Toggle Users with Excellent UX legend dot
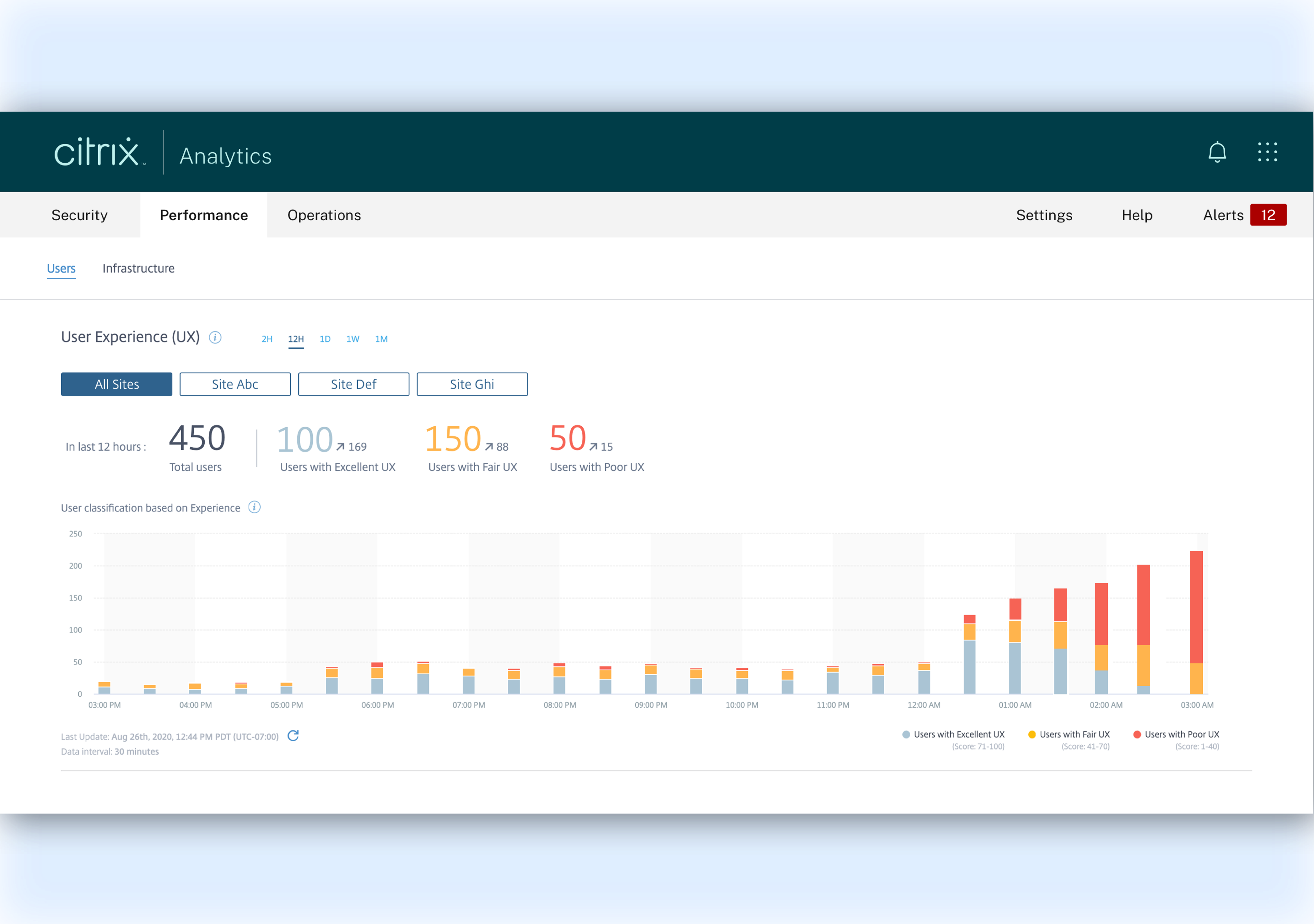 [x=906, y=734]
